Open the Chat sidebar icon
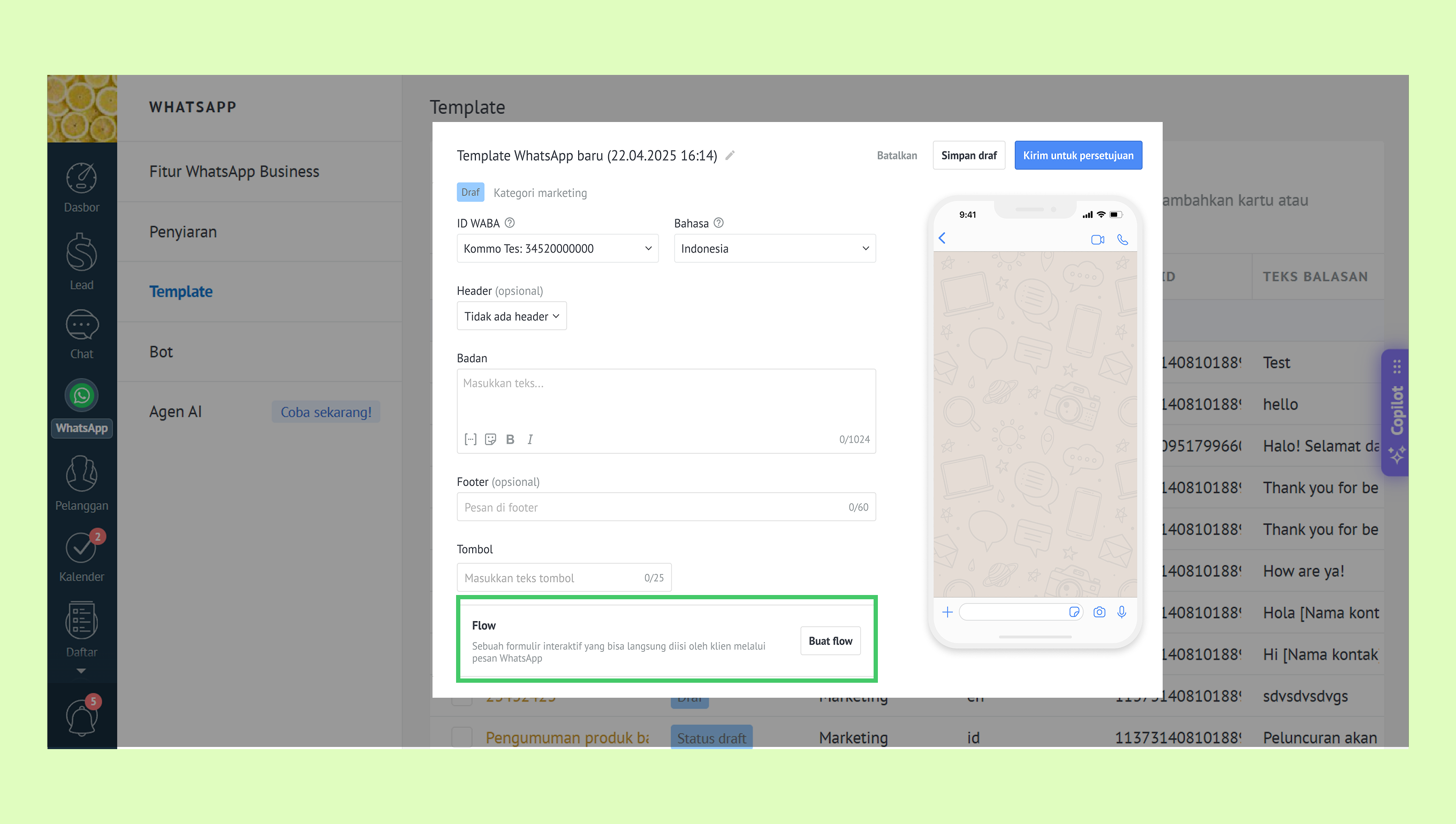This screenshot has width=1456, height=824. tap(81, 325)
